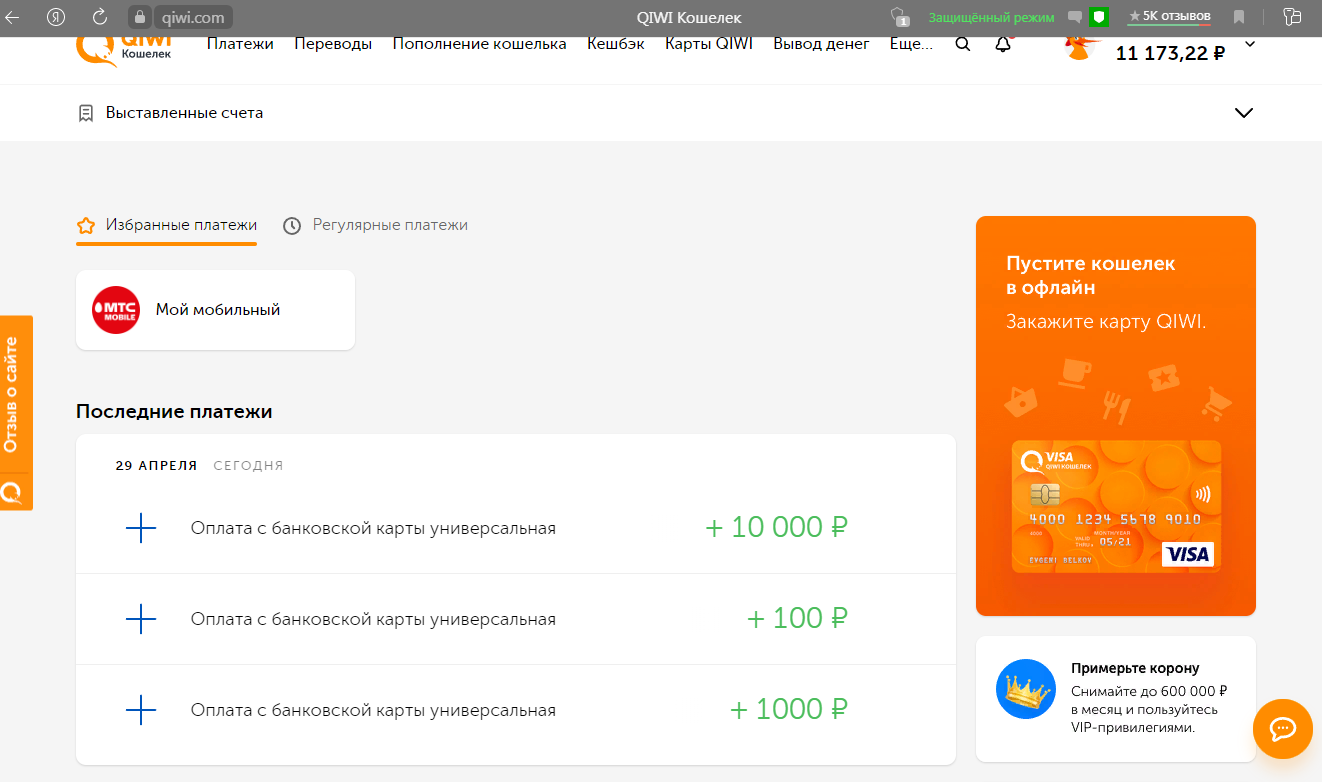Click the search magnifier icon

click(963, 44)
